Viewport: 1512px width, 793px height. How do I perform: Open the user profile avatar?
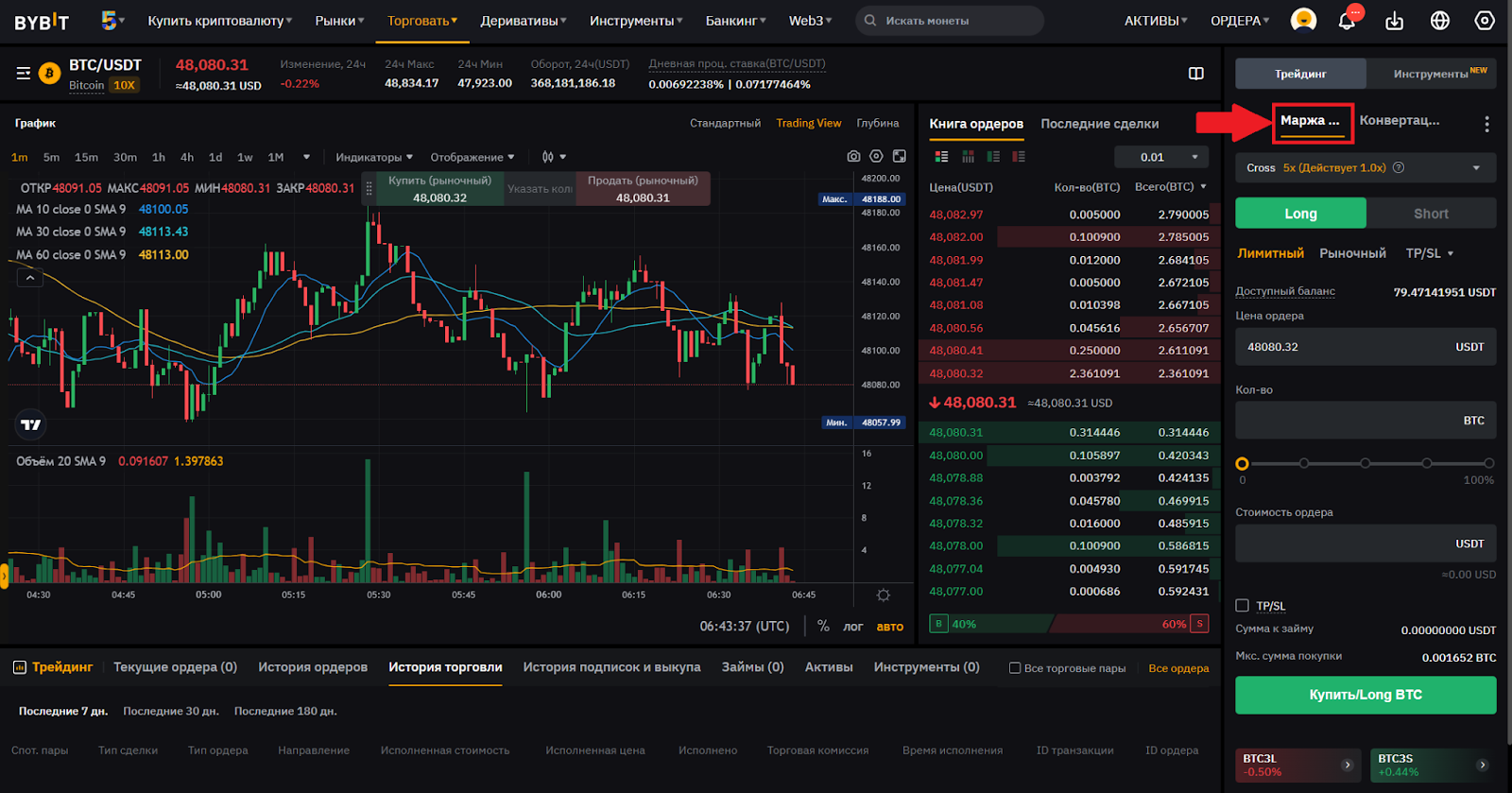click(x=1303, y=20)
